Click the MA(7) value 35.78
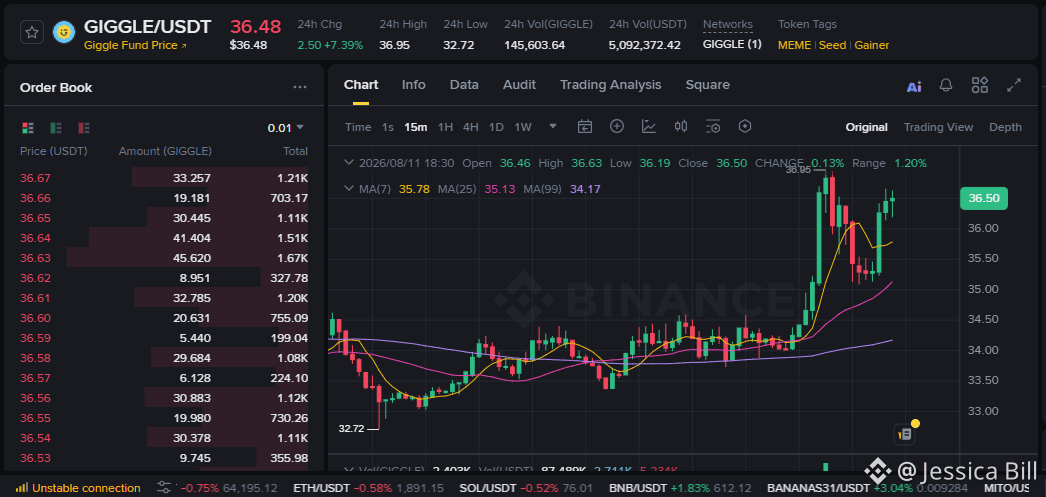 pyautogui.click(x=414, y=189)
